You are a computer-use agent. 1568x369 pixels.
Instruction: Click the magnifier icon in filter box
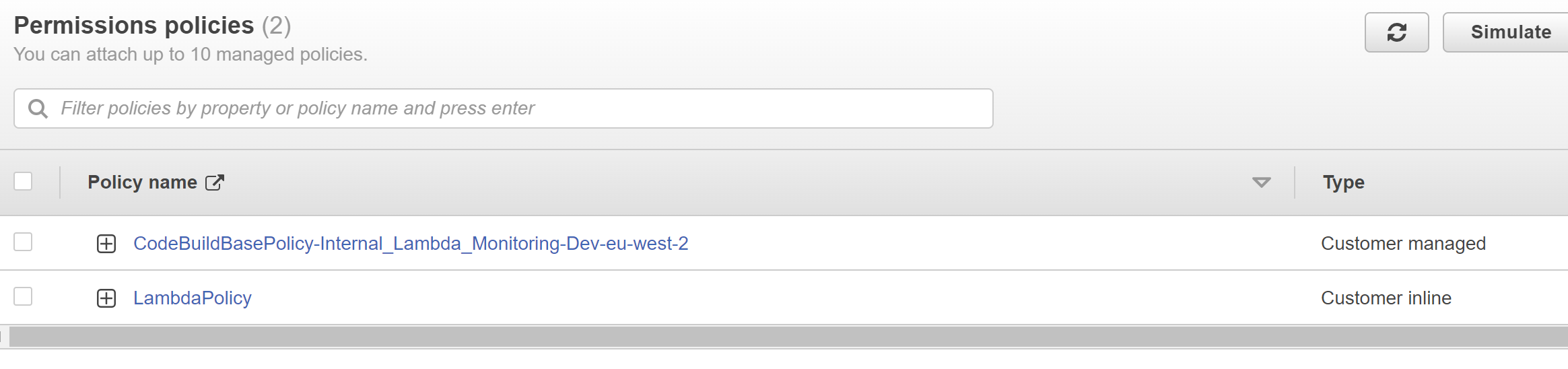click(x=38, y=108)
